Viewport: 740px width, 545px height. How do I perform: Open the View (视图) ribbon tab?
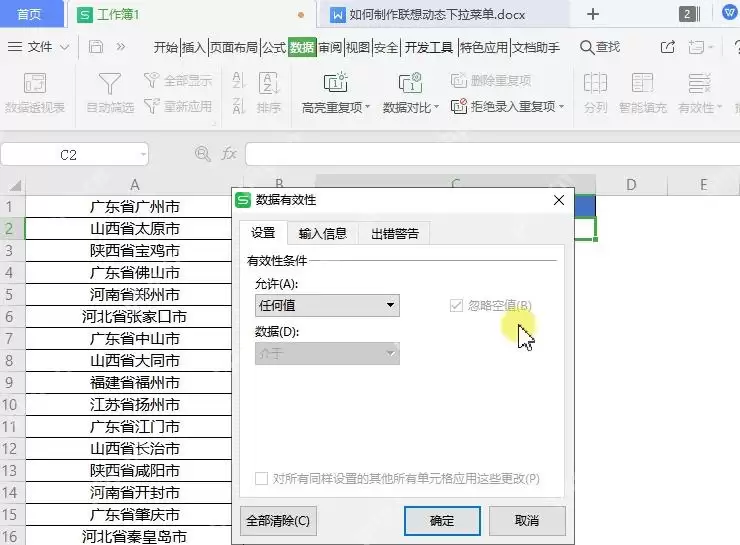pyautogui.click(x=358, y=47)
